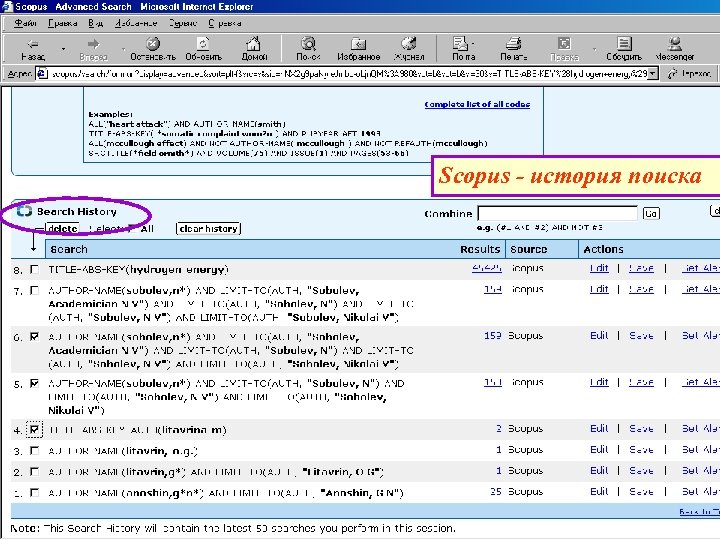
Task: Click the Mail (Почта) toolbar icon
Action: [x=461, y=44]
